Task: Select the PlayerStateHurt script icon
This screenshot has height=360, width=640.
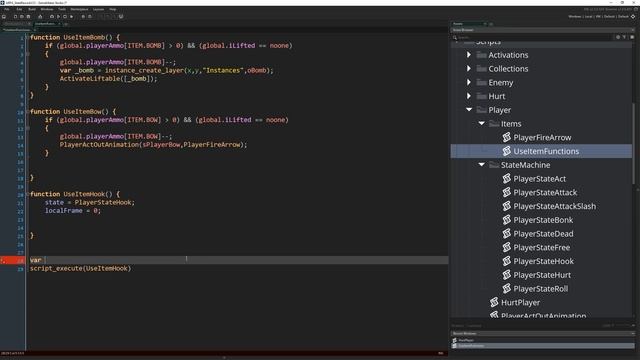Action: 507,275
